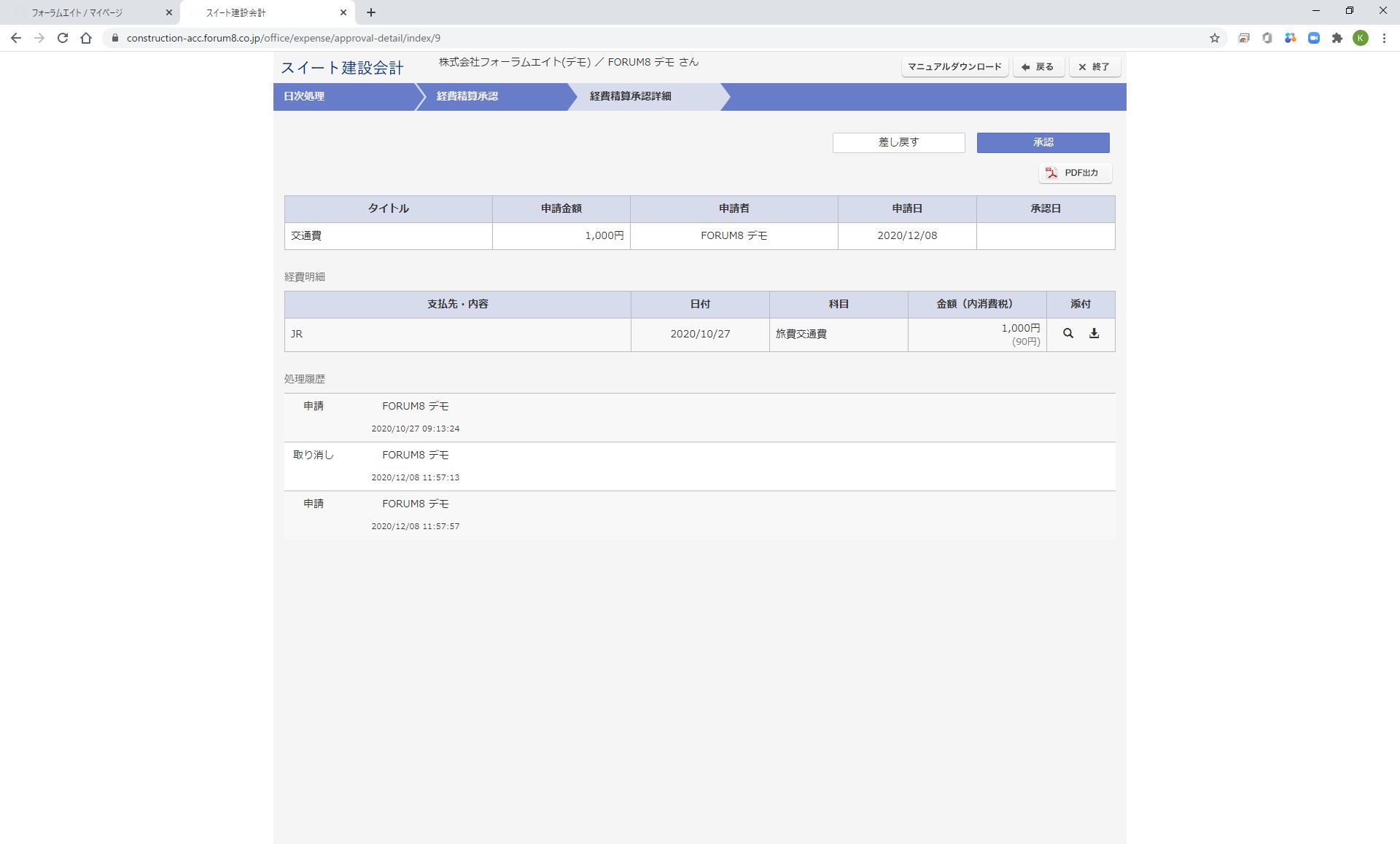This screenshot has width=1400, height=844.
Task: Click the 1,000円 申請金額 cell
Action: [x=561, y=236]
